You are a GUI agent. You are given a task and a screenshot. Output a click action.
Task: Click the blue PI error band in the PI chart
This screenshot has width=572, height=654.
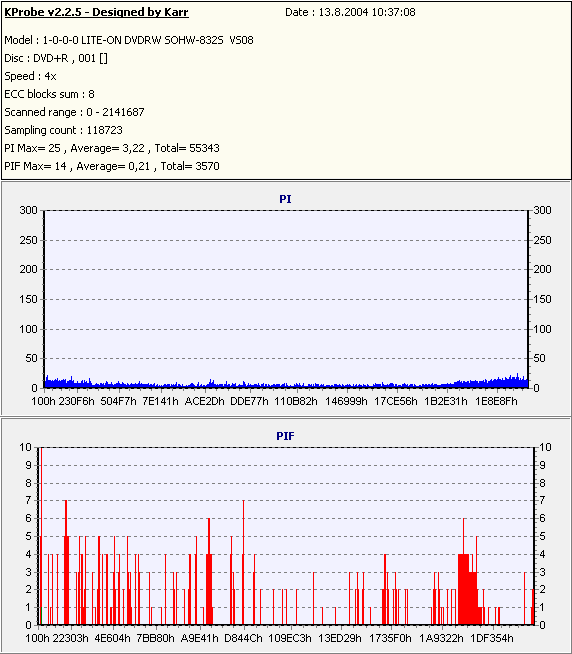[x=286, y=384]
